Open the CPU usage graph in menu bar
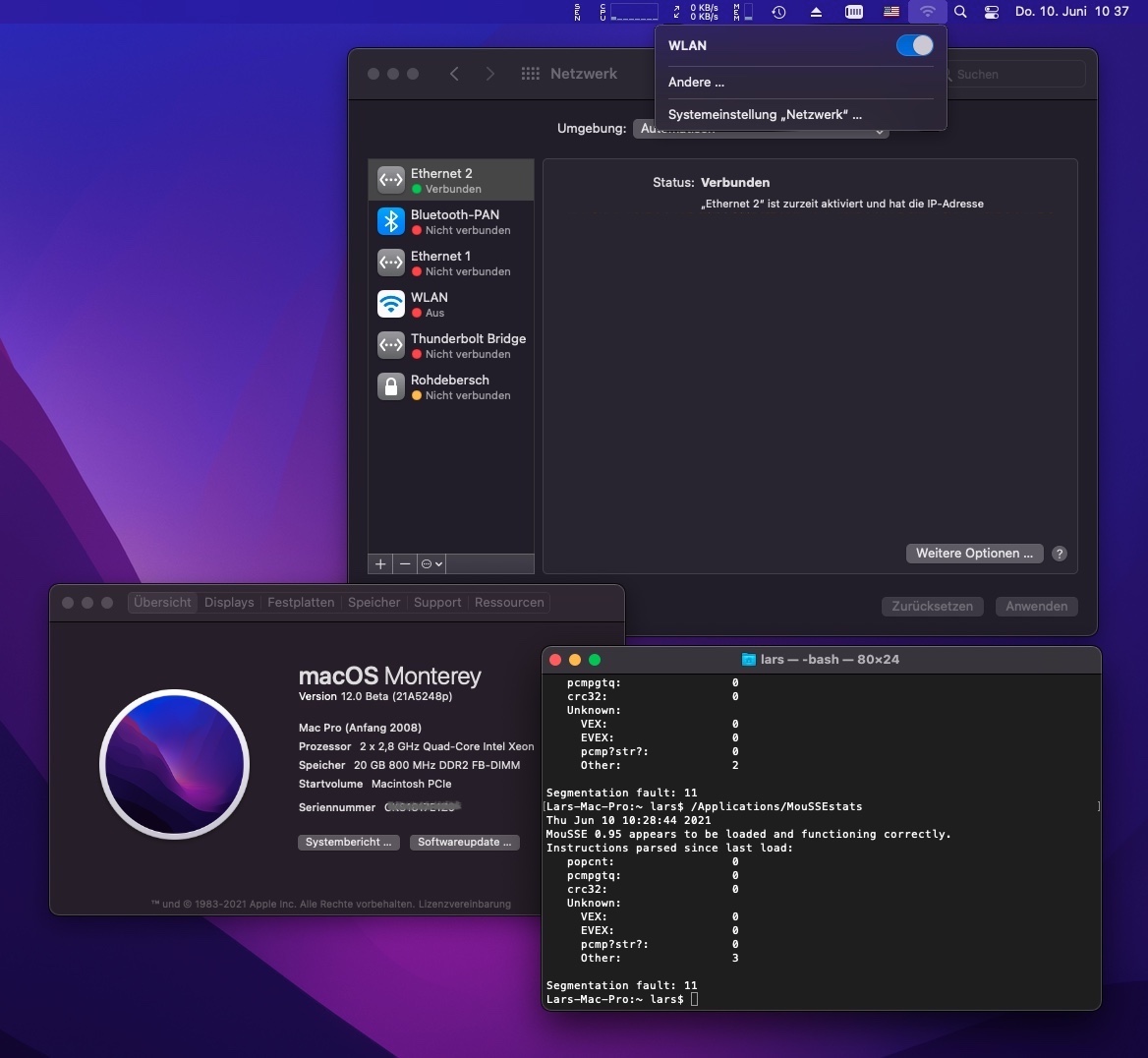Screen dimensions: 1148x1058 point(628,12)
